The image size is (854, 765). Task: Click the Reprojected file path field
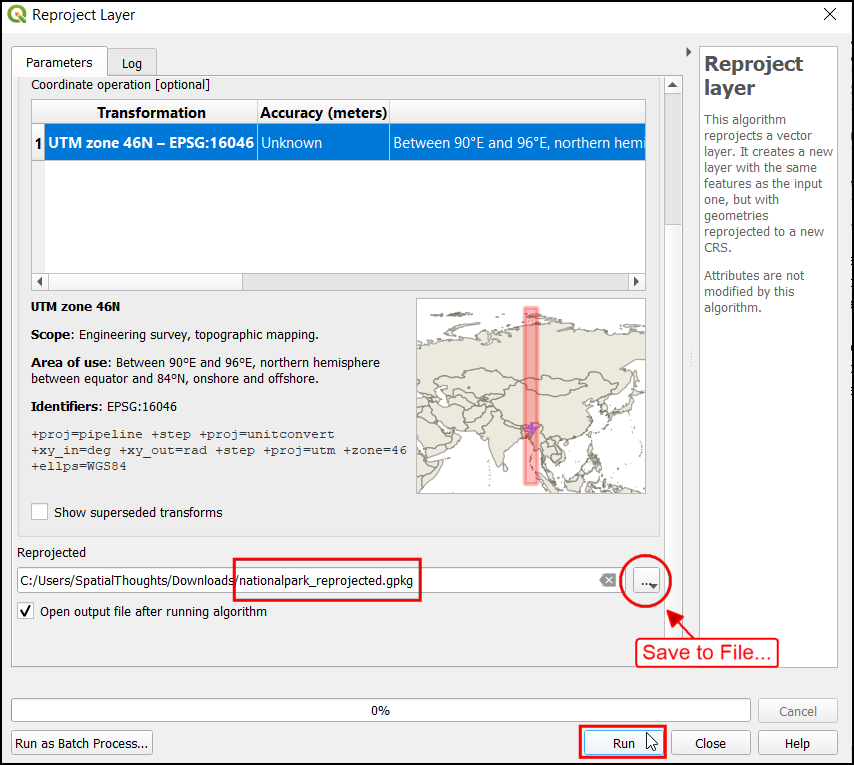pos(300,581)
